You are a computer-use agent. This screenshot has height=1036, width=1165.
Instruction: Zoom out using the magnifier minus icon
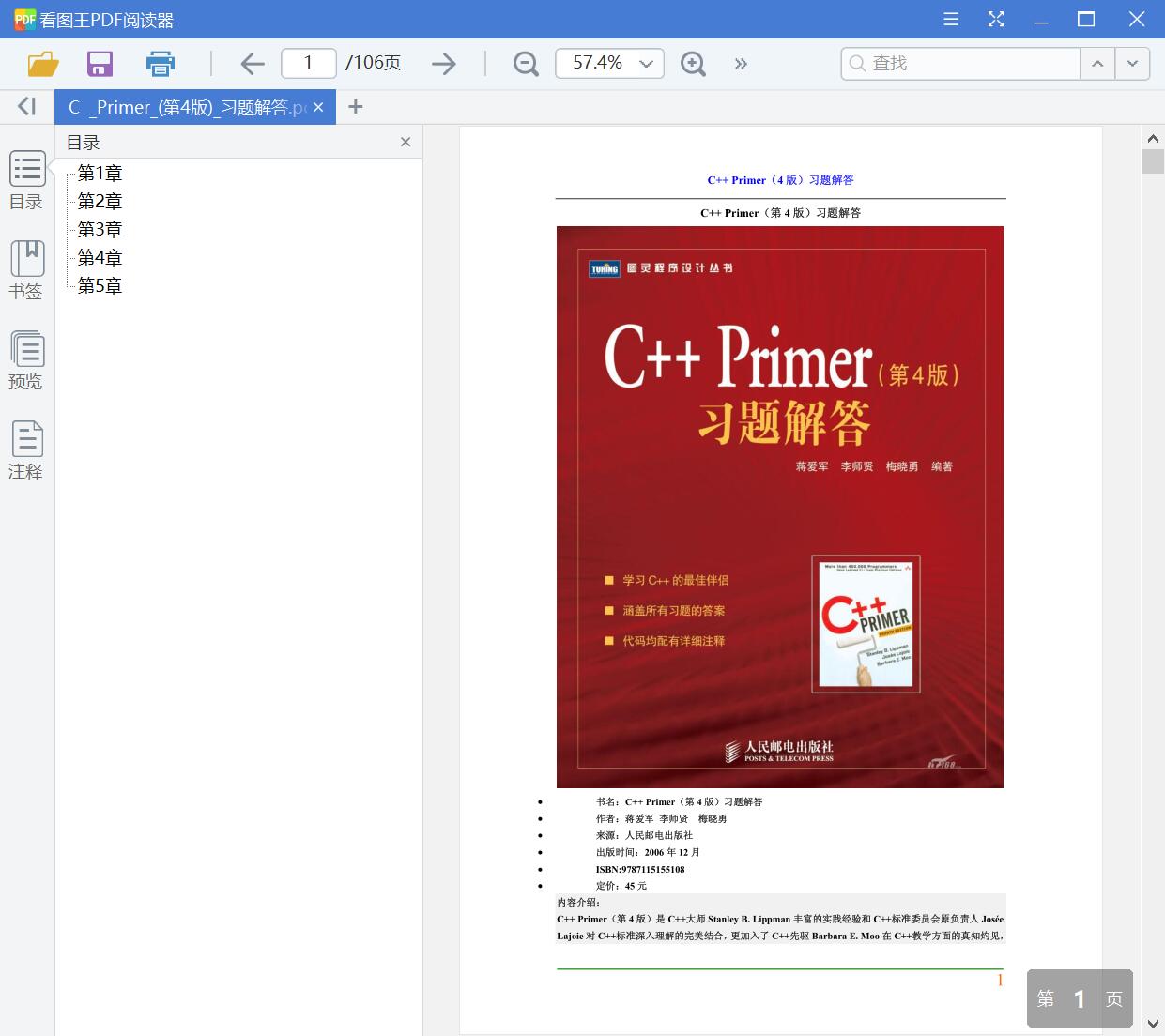(x=525, y=63)
